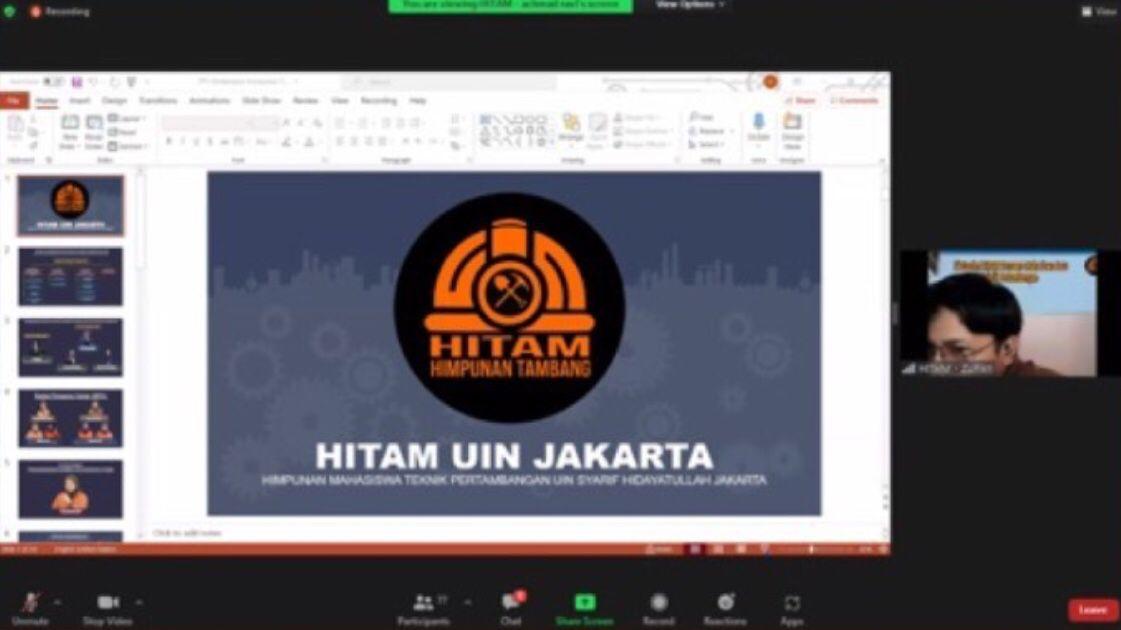The height and width of the screenshot is (630, 1121).
Task: Click the Quick Styles button
Action: (x=598, y=130)
